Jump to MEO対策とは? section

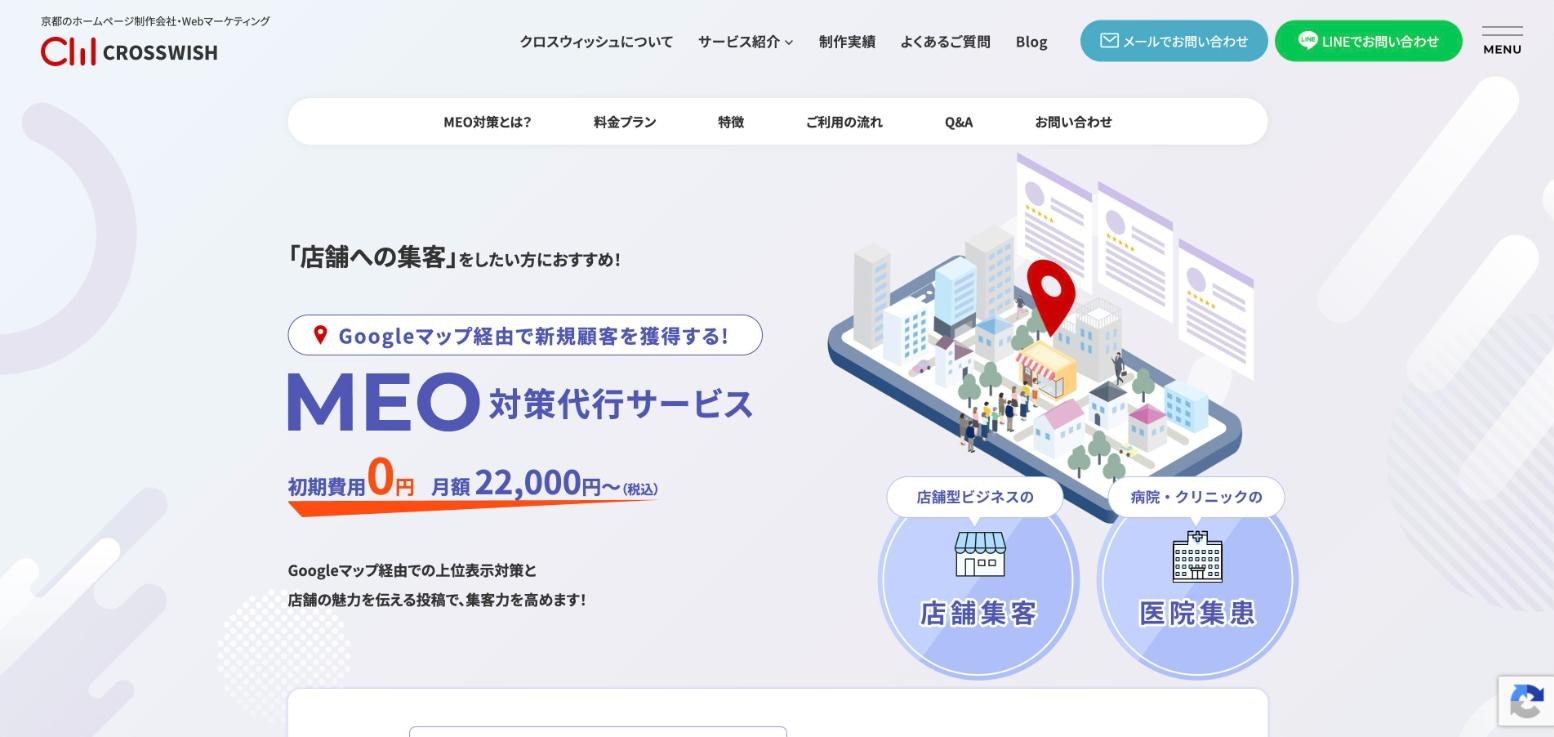tap(487, 122)
